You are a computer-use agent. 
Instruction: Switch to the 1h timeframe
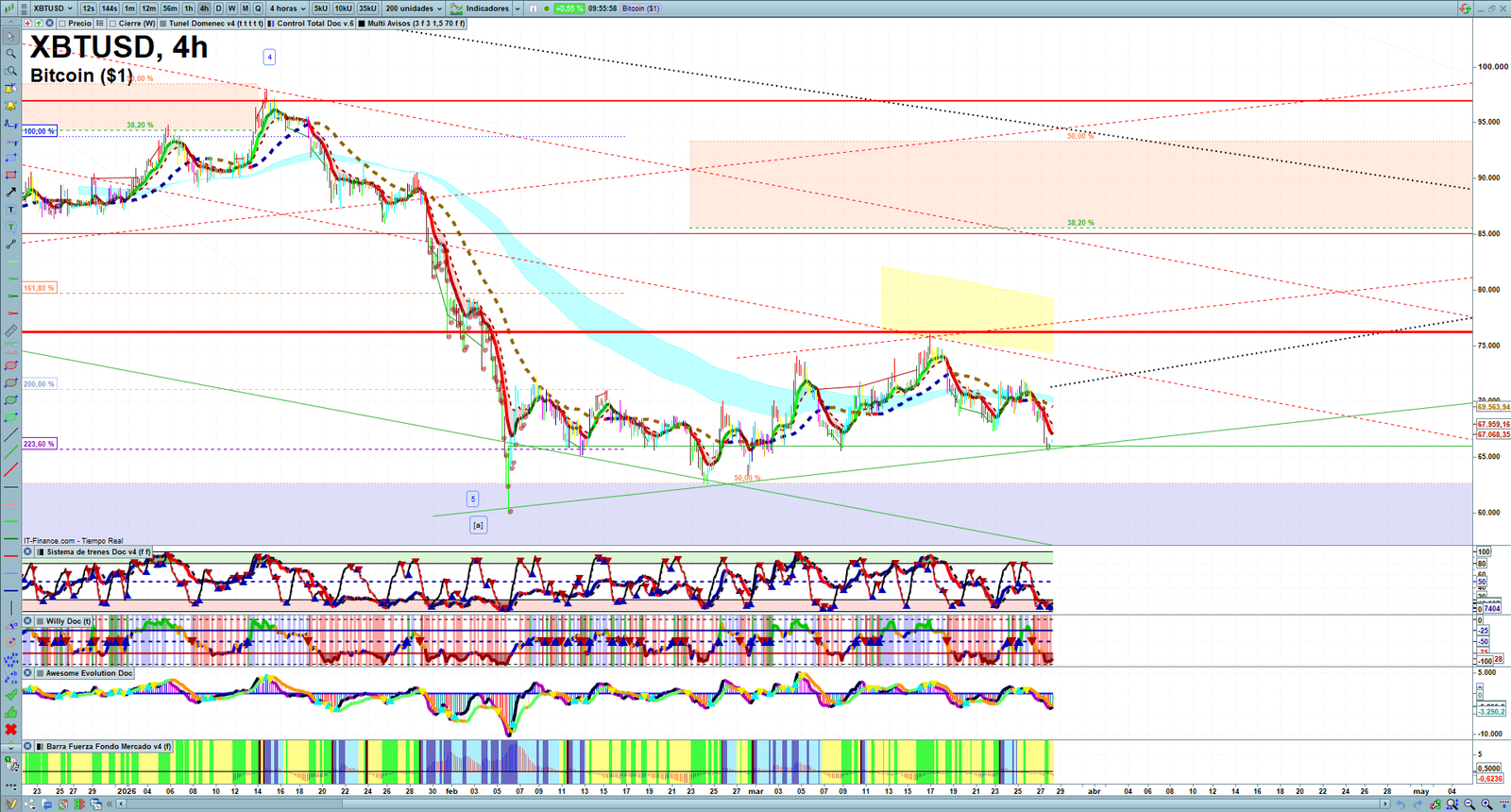188,8
